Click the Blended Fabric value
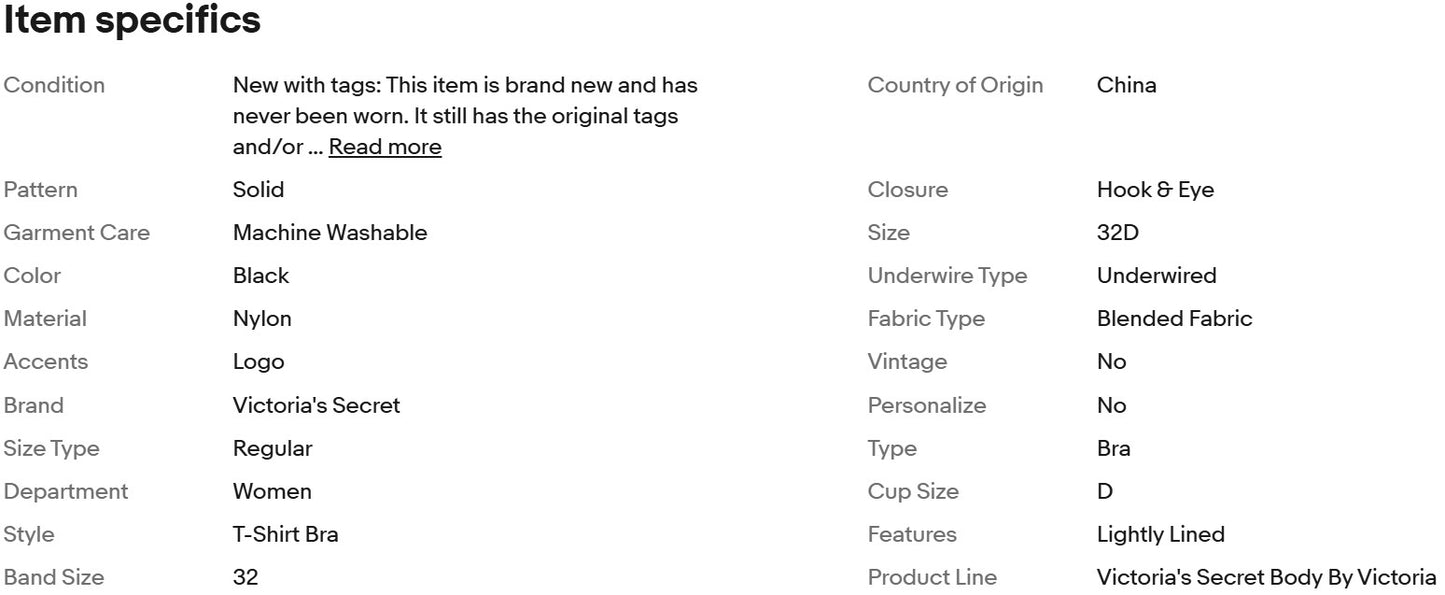The width and height of the screenshot is (1445, 595). pyautogui.click(x=1174, y=319)
